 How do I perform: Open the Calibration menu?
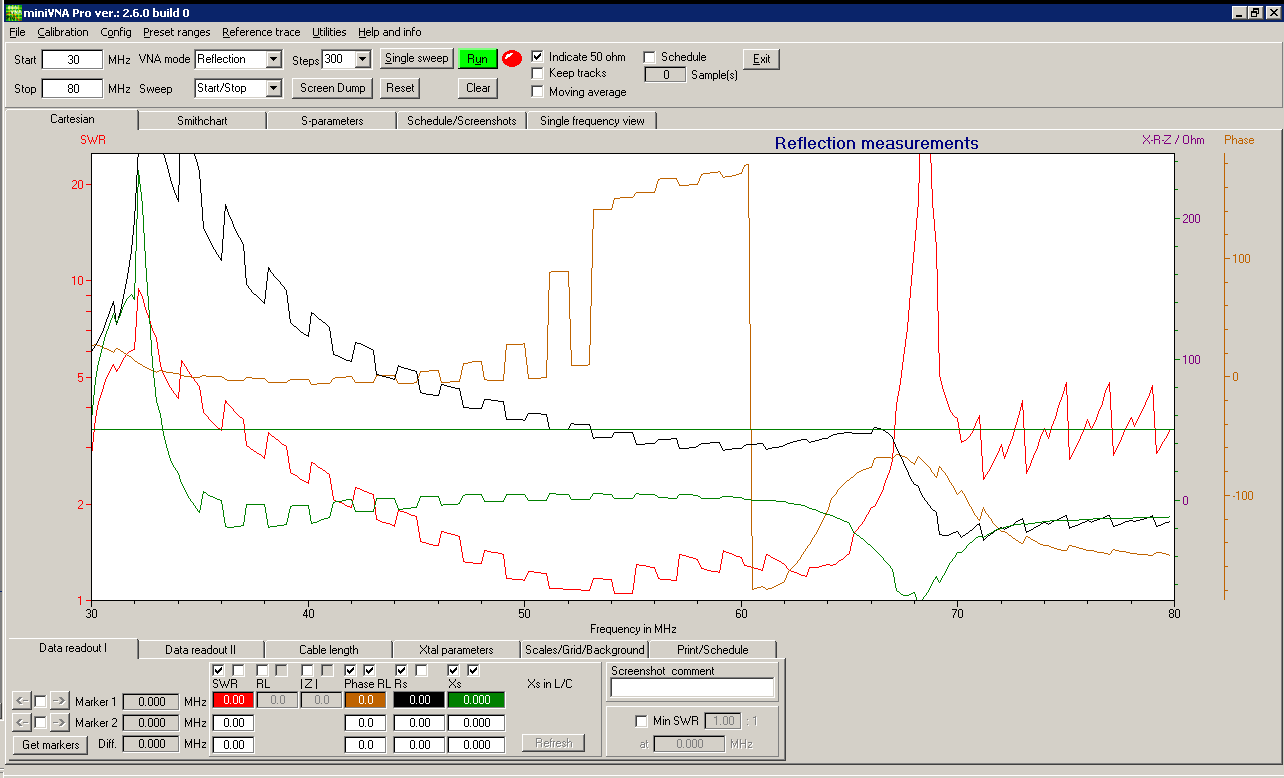[x=63, y=32]
